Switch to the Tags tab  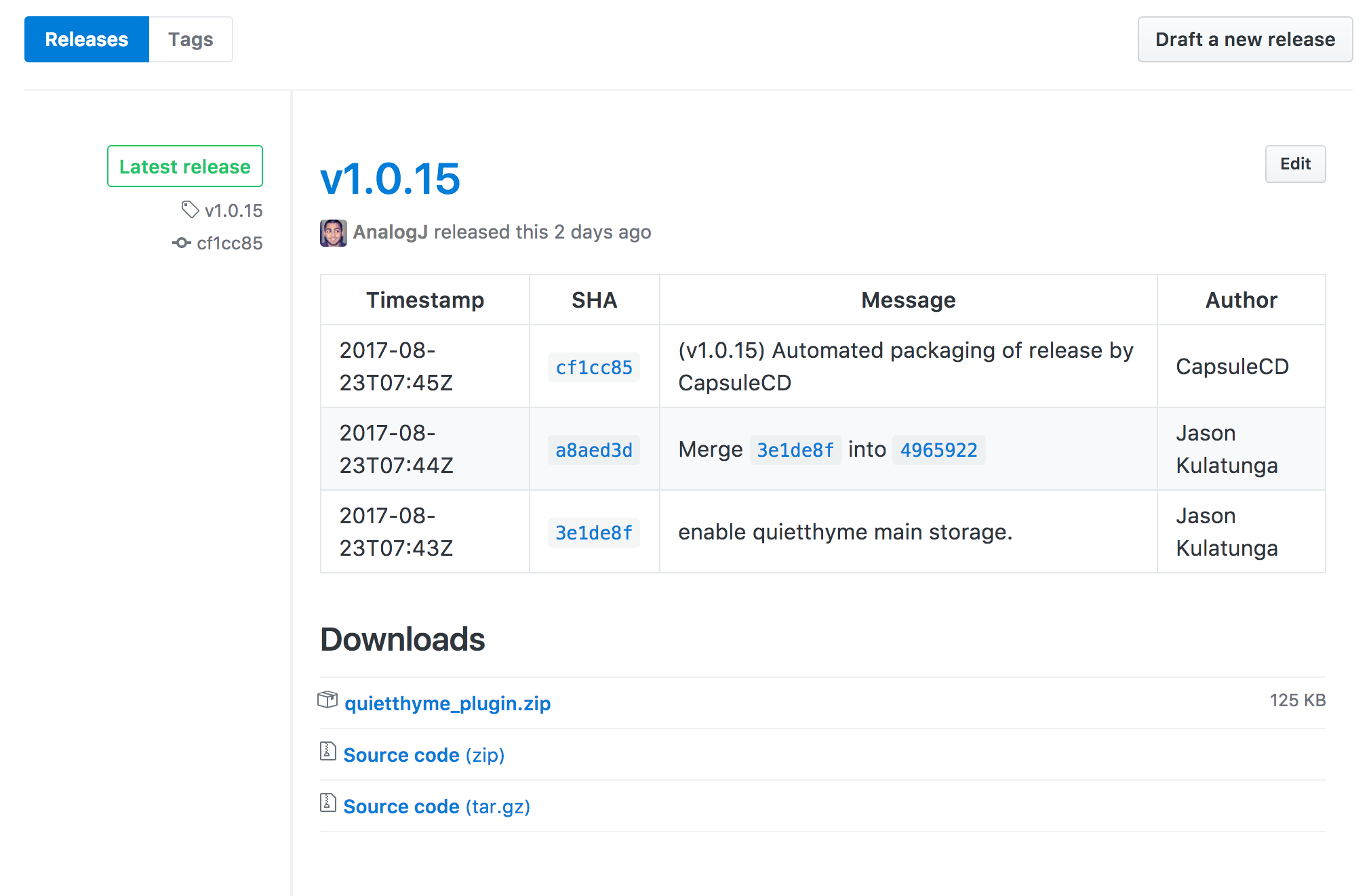[x=191, y=39]
